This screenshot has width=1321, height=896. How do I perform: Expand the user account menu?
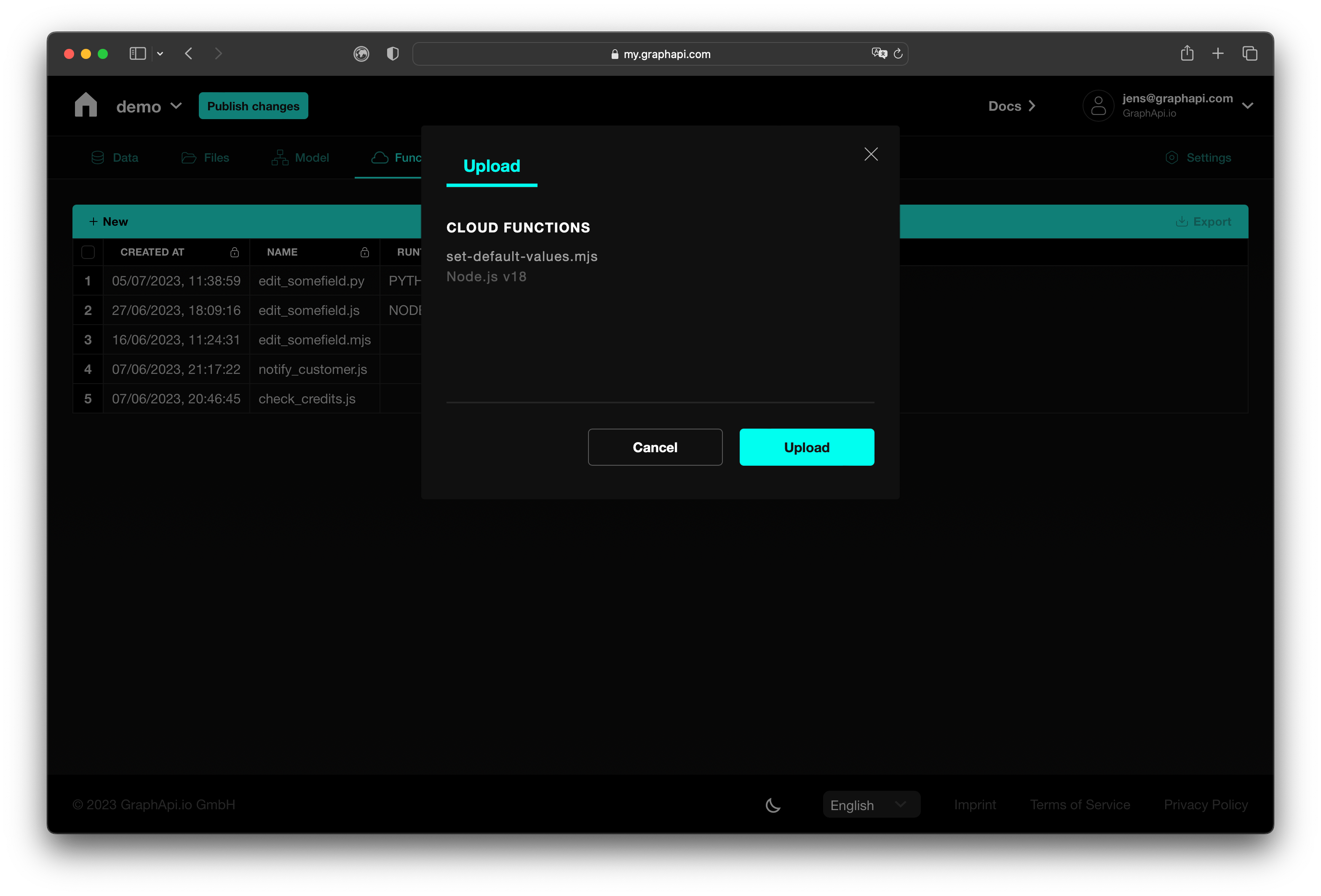tap(1250, 105)
